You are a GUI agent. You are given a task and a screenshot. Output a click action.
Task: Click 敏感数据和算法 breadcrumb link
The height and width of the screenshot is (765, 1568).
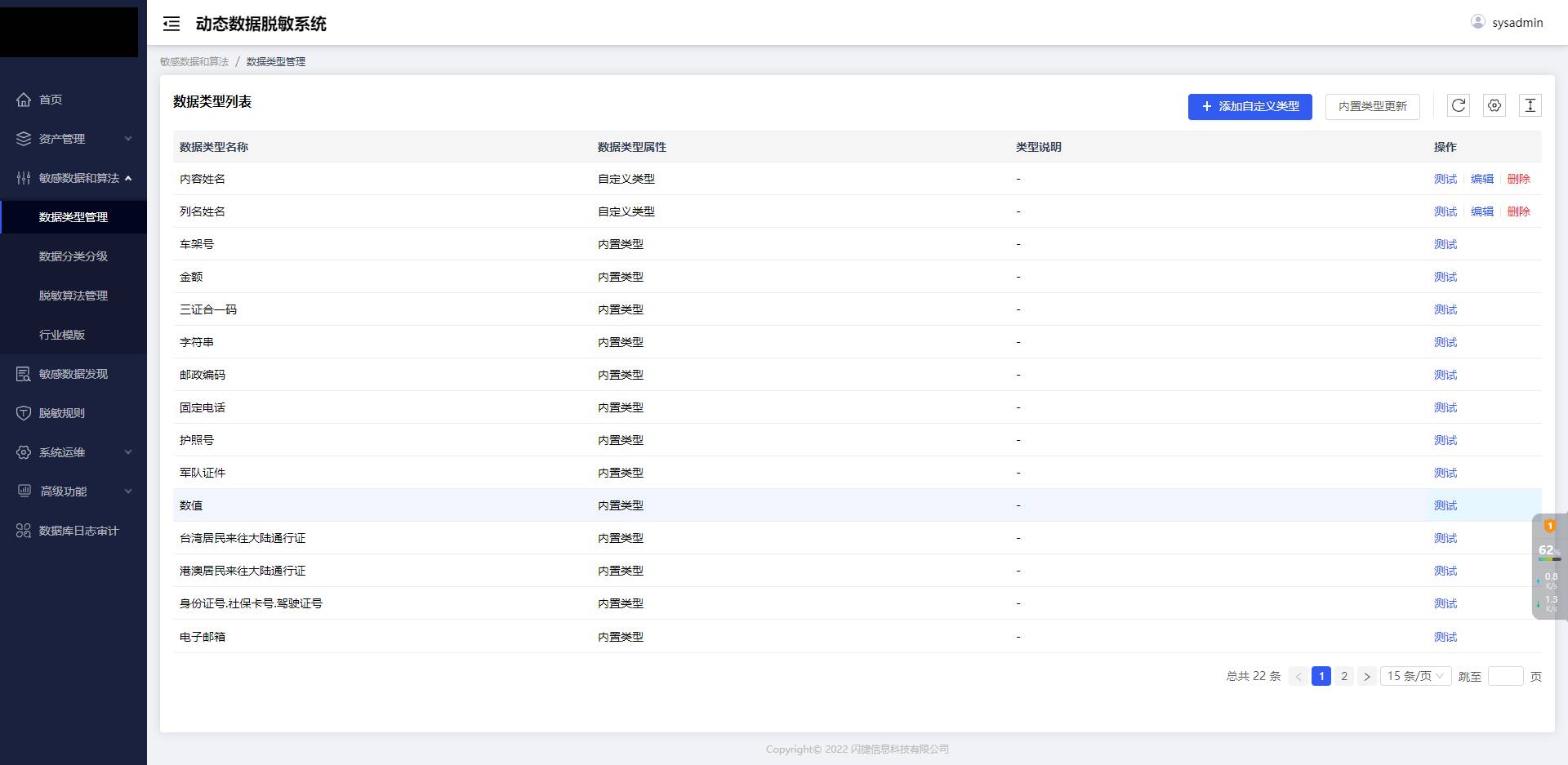[x=194, y=61]
